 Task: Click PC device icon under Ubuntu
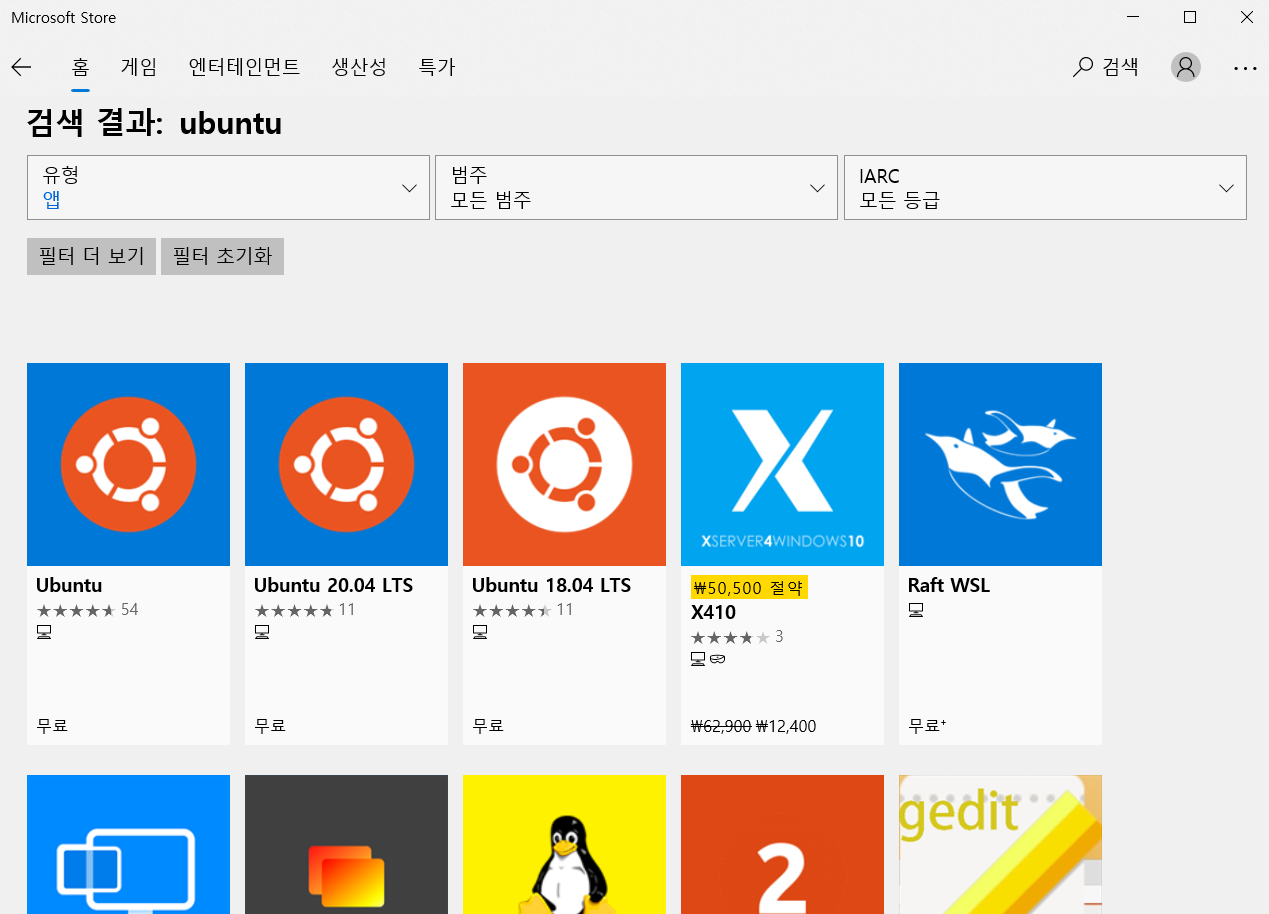click(x=44, y=632)
